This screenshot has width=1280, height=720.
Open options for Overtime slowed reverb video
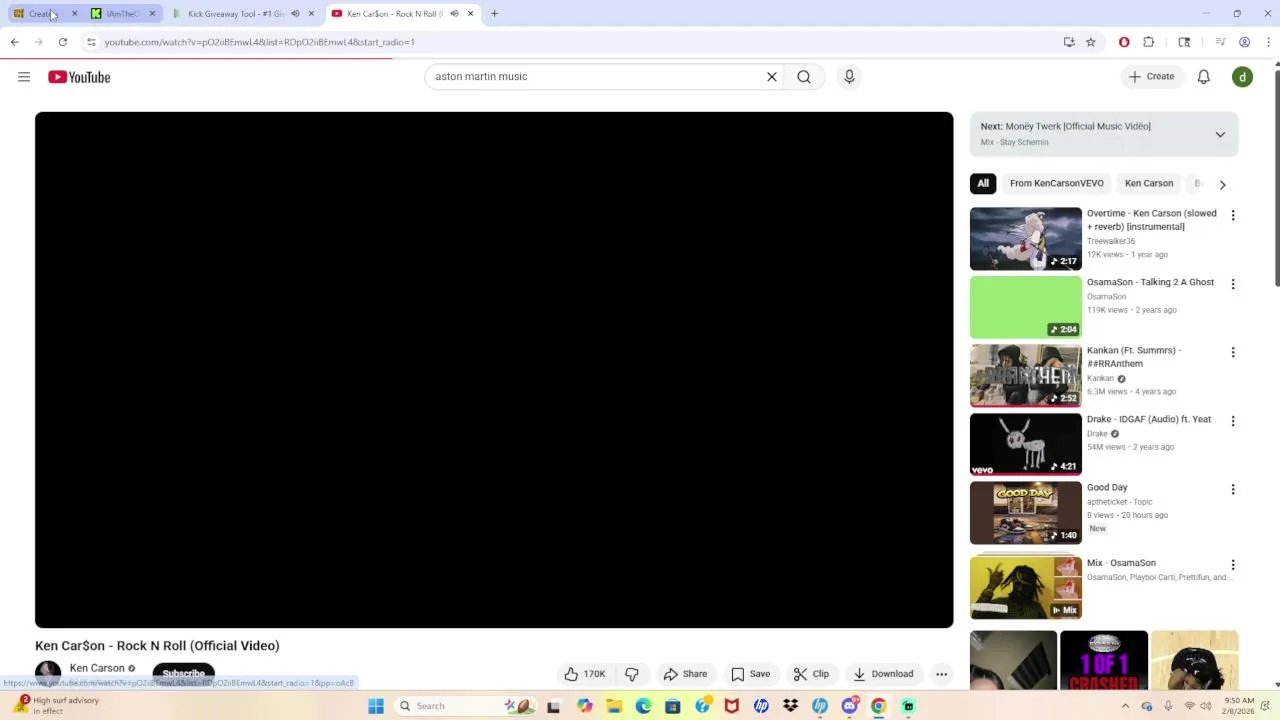[1233, 215]
